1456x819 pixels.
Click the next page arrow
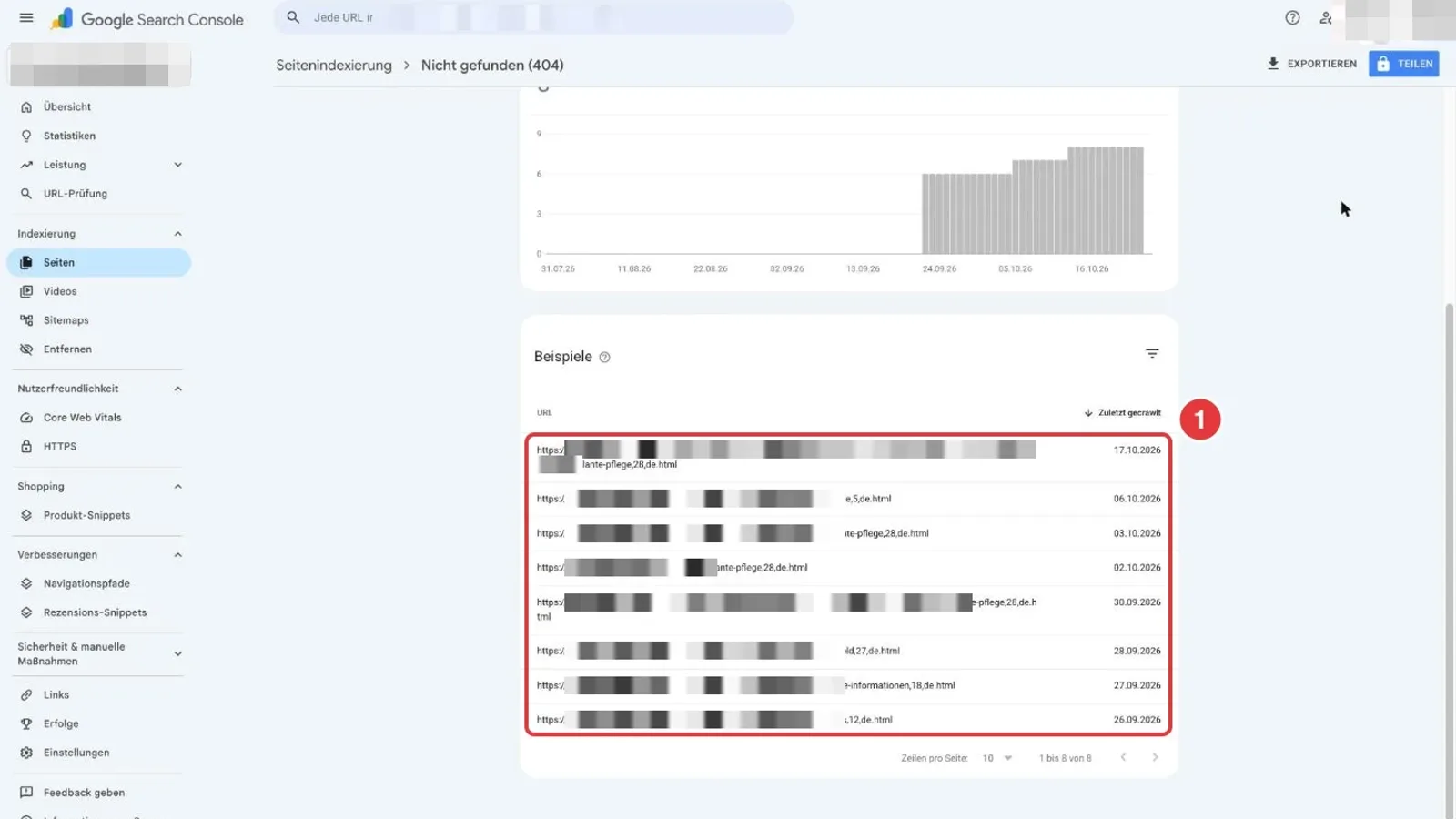tap(1155, 757)
